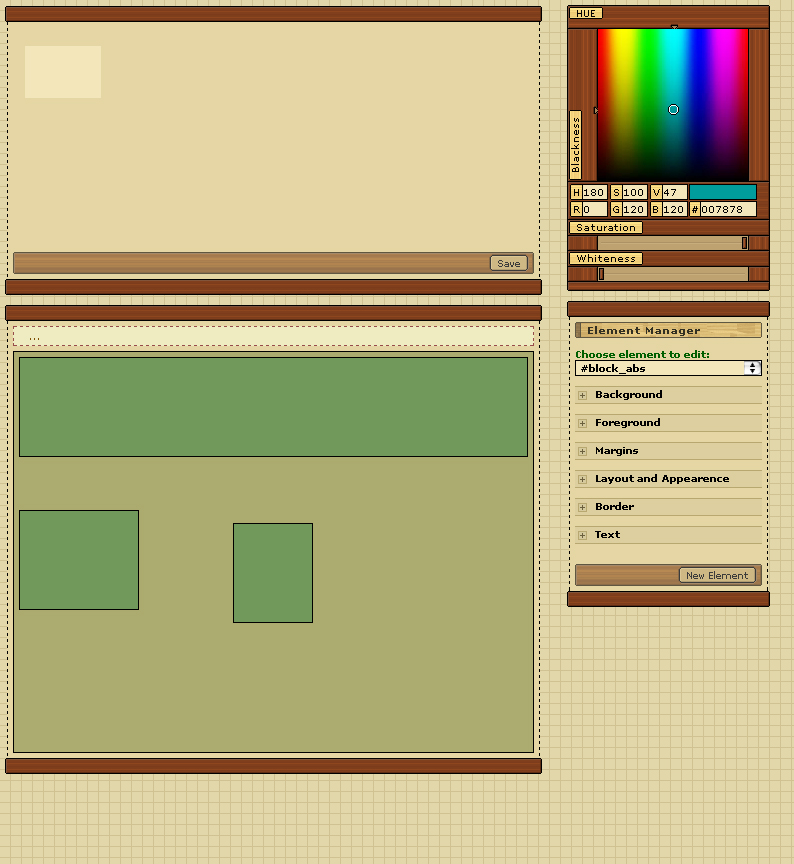Click the Saturation slider handle
This screenshot has height=864, width=794.
tap(744, 243)
